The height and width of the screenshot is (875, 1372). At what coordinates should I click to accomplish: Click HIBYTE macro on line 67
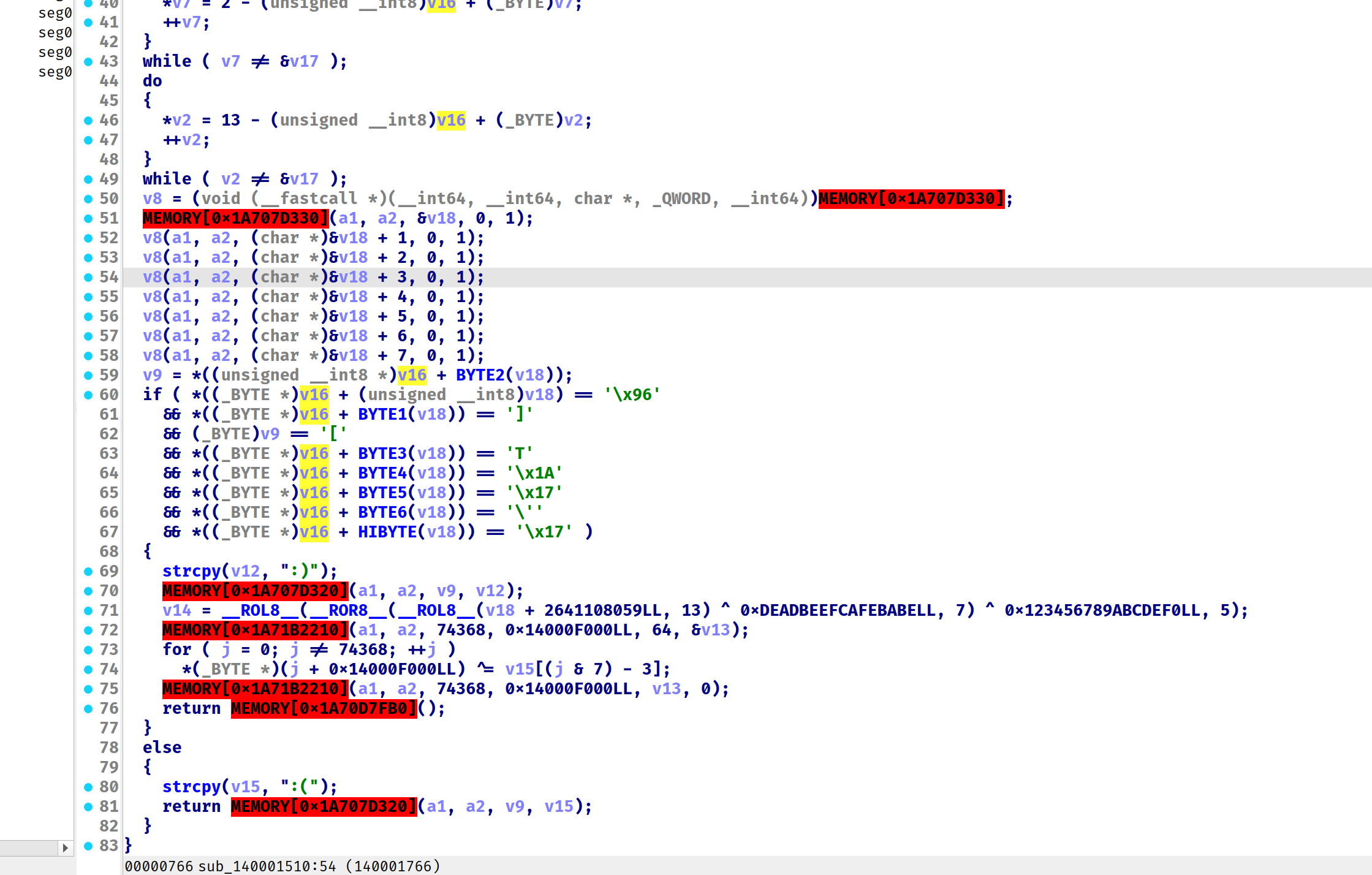387,532
